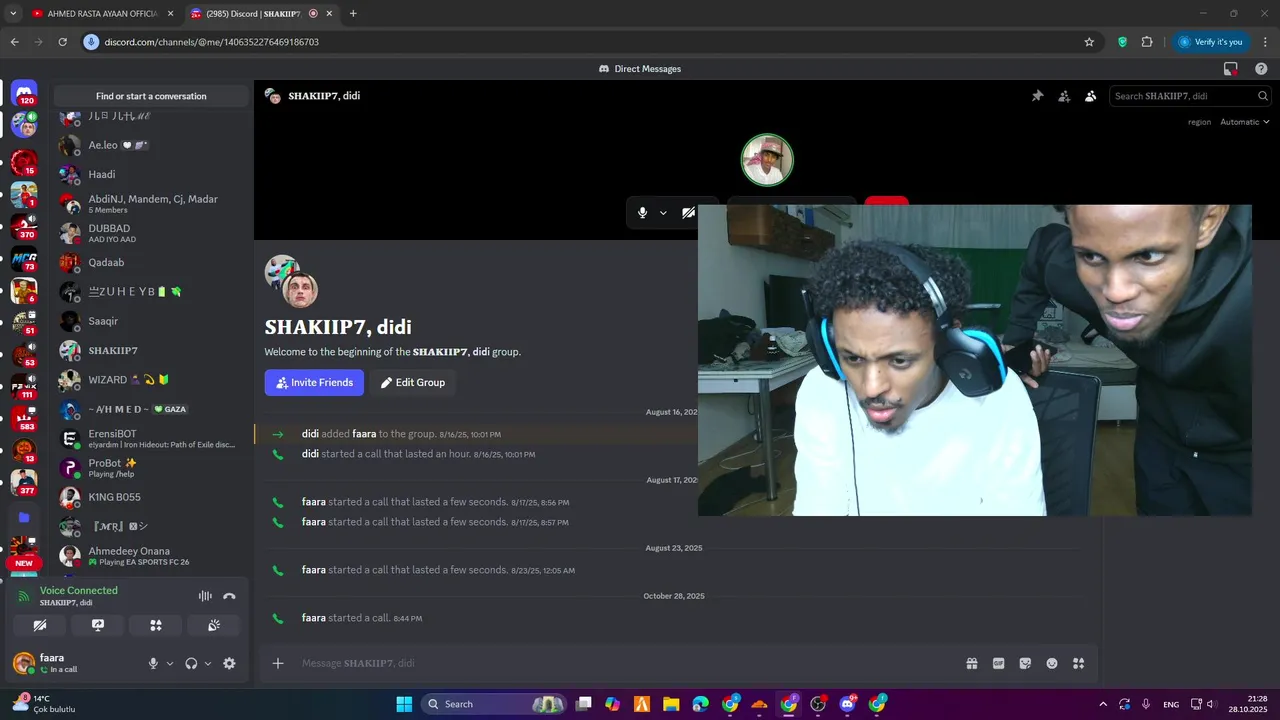Screen dimensions: 1280x720
Task: Open attachment plus button in message box
Action: coord(278,663)
